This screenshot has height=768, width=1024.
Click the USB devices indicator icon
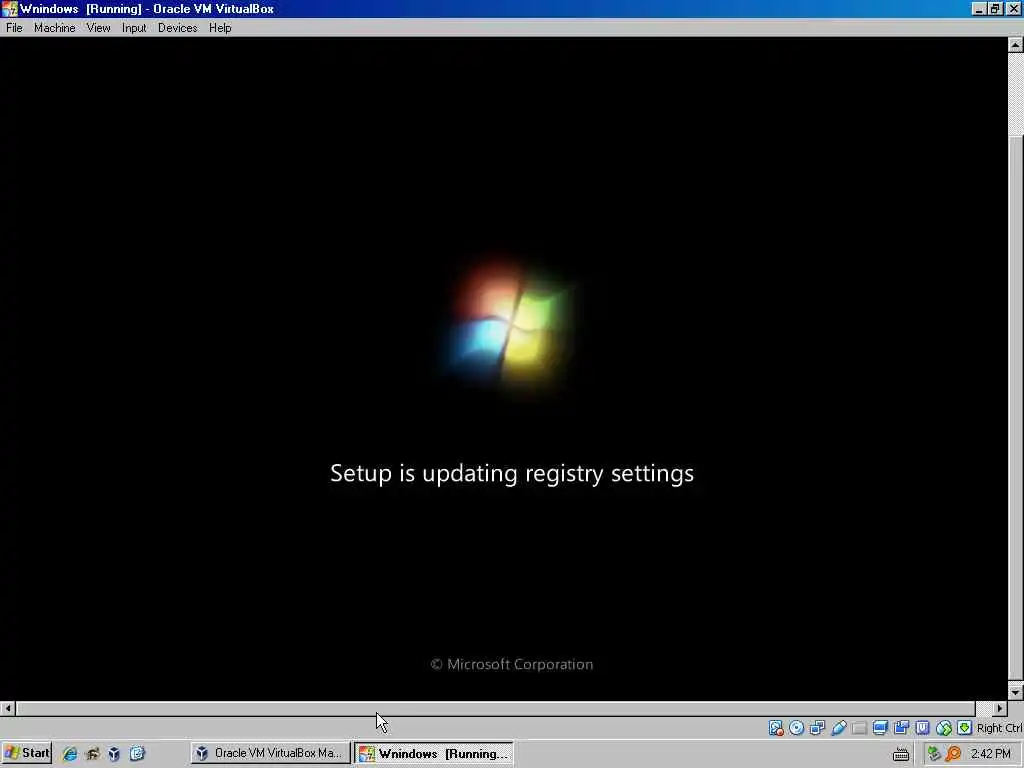click(x=839, y=728)
